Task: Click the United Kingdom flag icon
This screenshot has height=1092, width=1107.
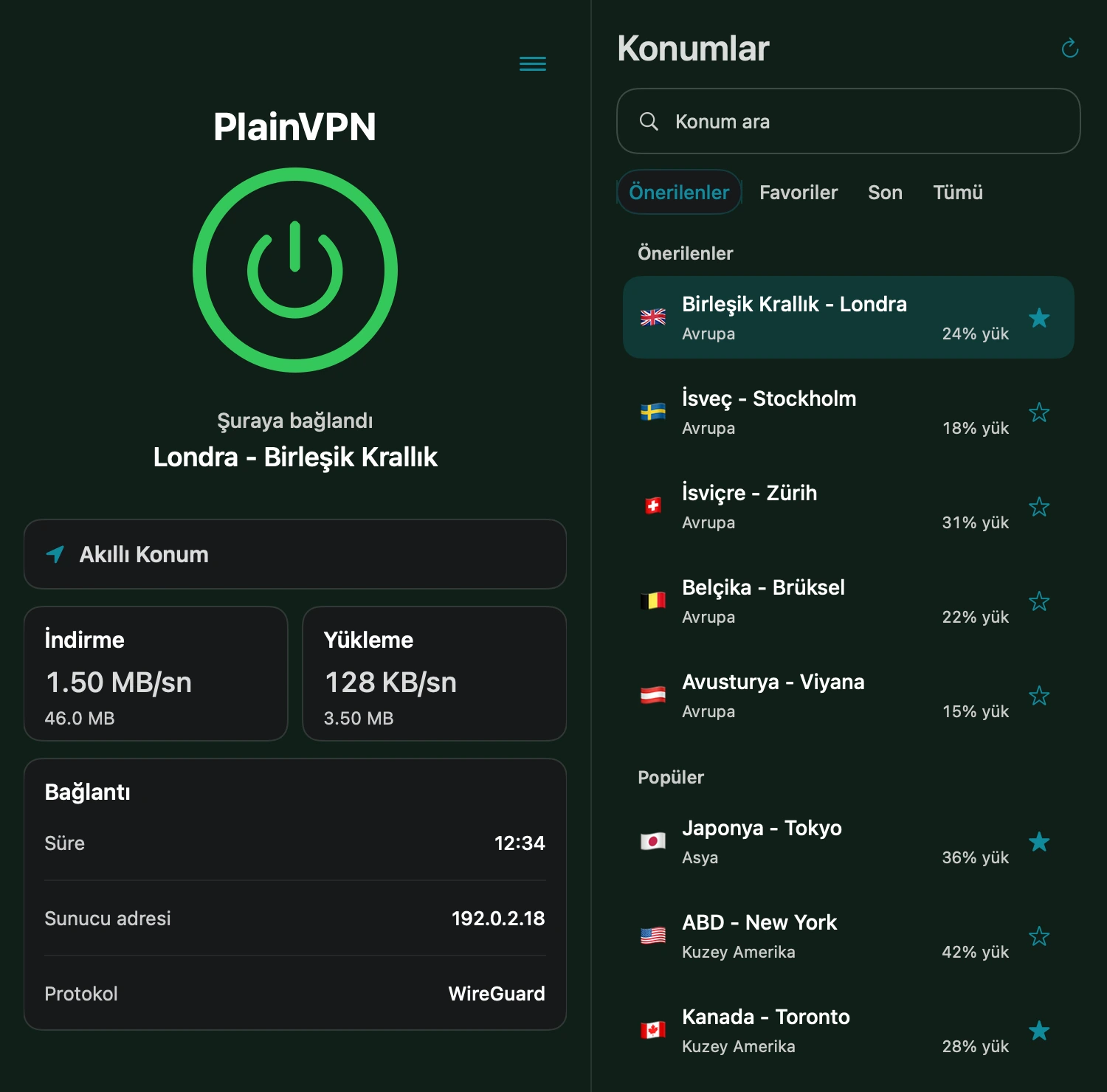Action: click(x=653, y=317)
